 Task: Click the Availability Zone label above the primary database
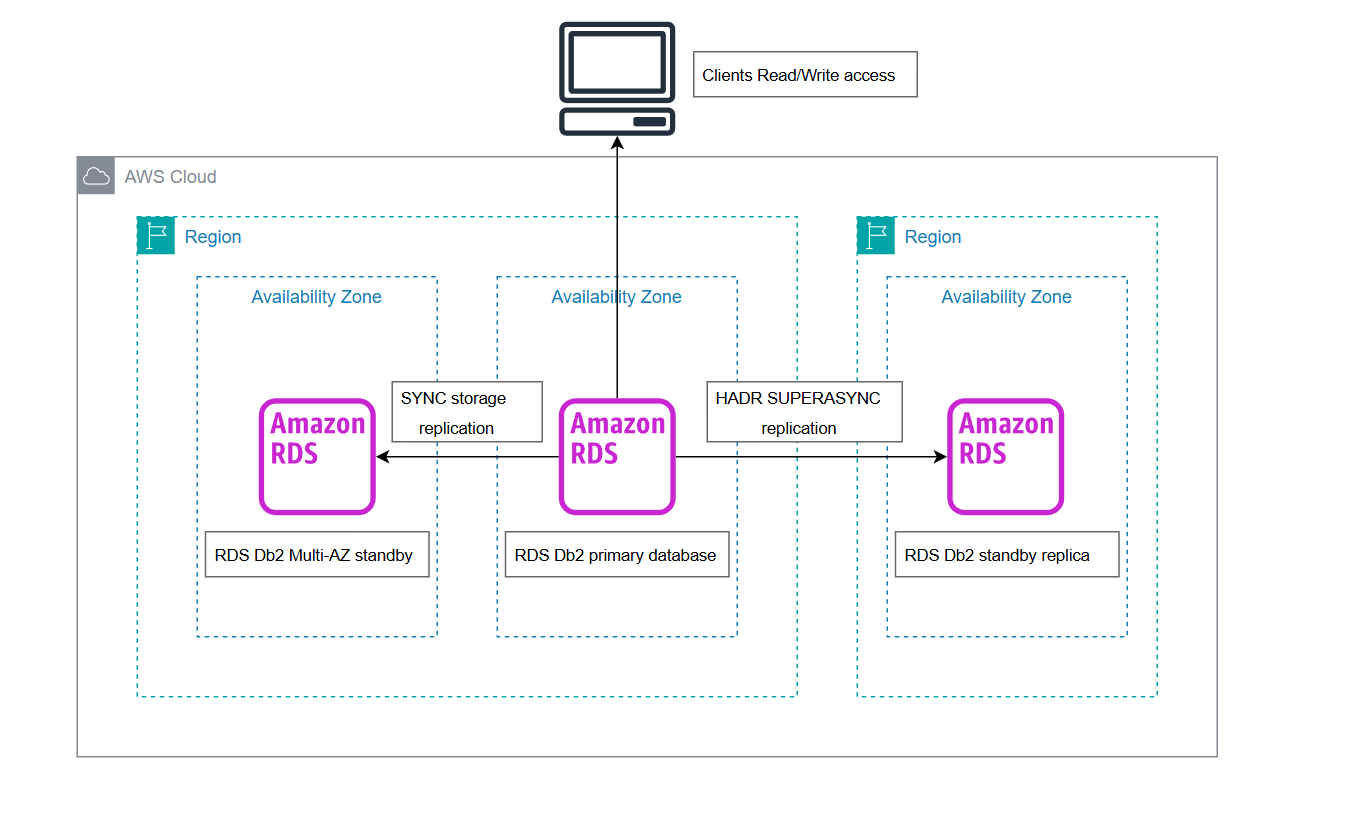pos(616,297)
